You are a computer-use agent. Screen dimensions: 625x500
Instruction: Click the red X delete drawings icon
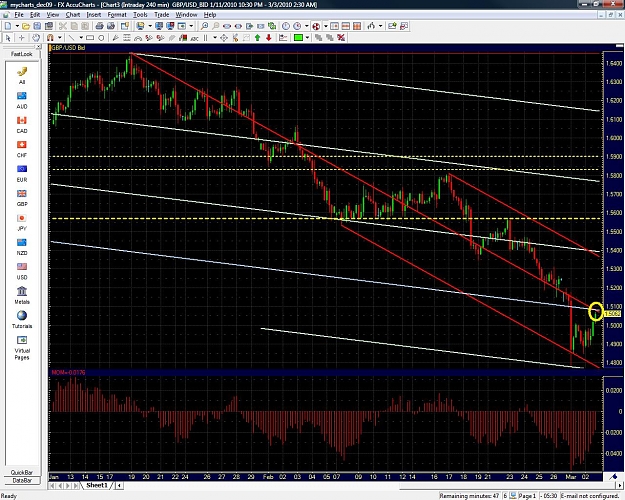coord(341,38)
